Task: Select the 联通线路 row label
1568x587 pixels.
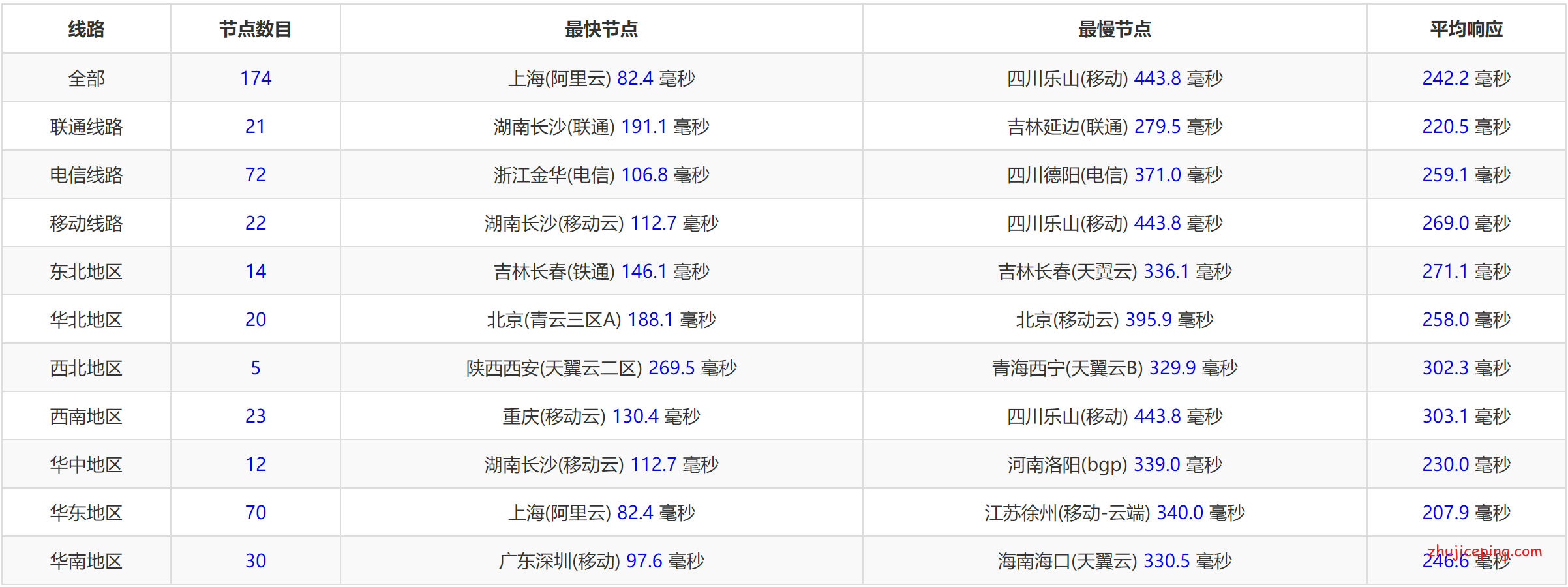Action: pyautogui.click(x=86, y=127)
